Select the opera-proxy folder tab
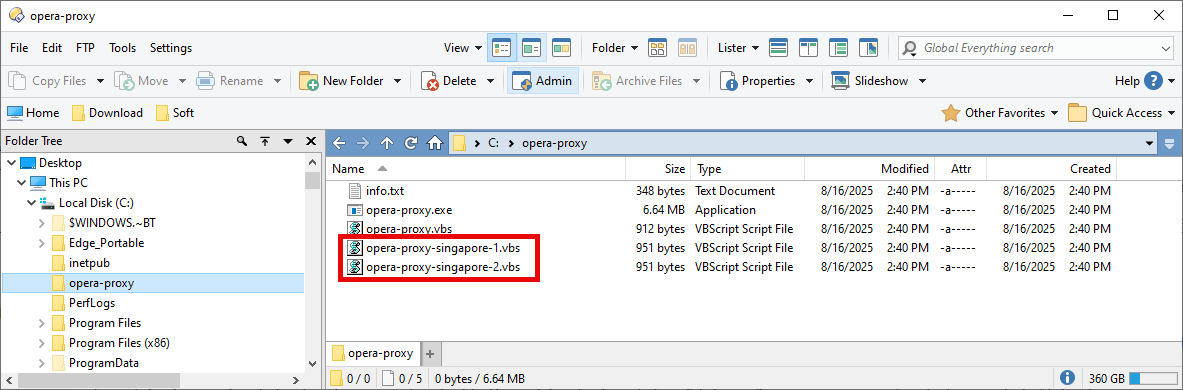 [x=373, y=353]
